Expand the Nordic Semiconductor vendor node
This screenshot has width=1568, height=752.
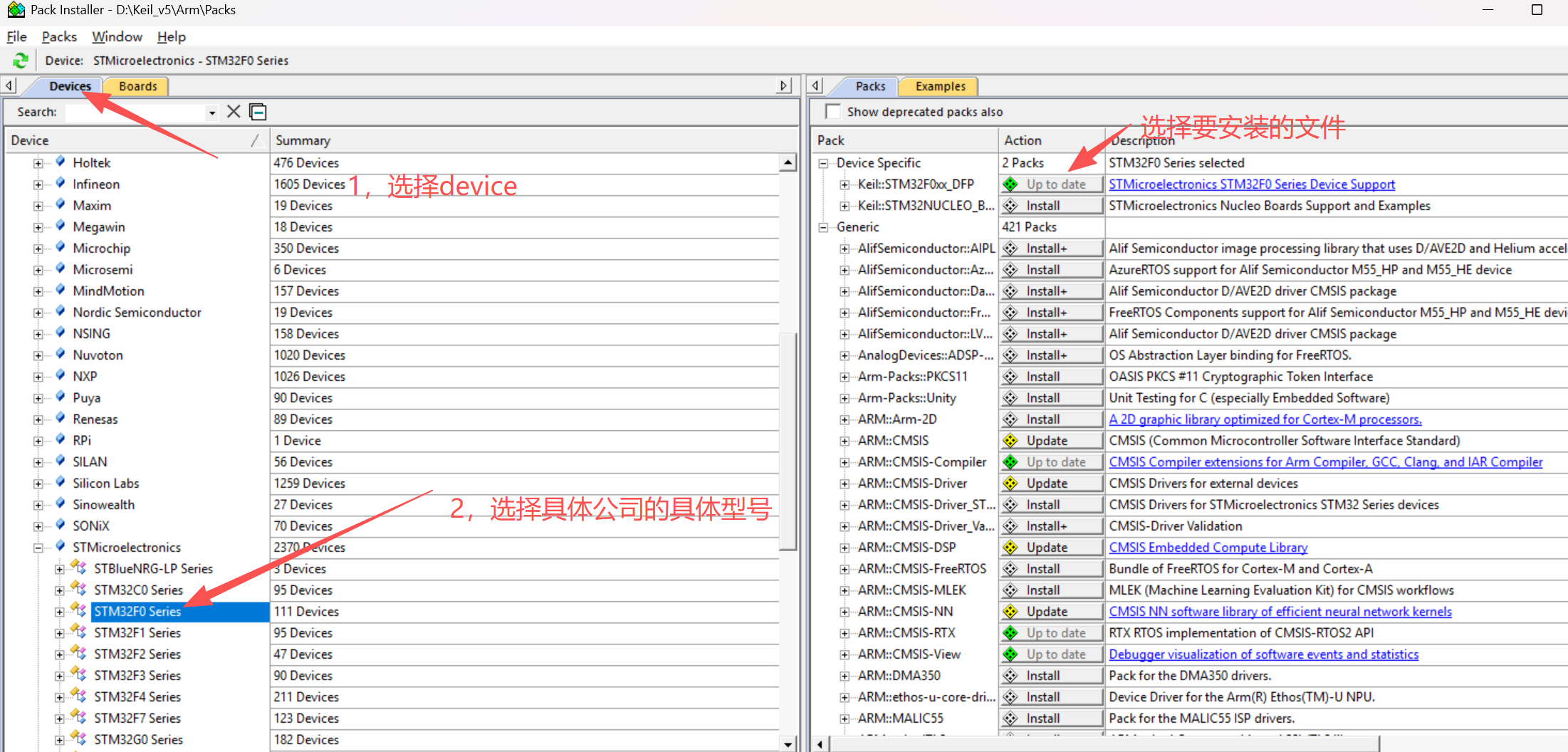[38, 313]
